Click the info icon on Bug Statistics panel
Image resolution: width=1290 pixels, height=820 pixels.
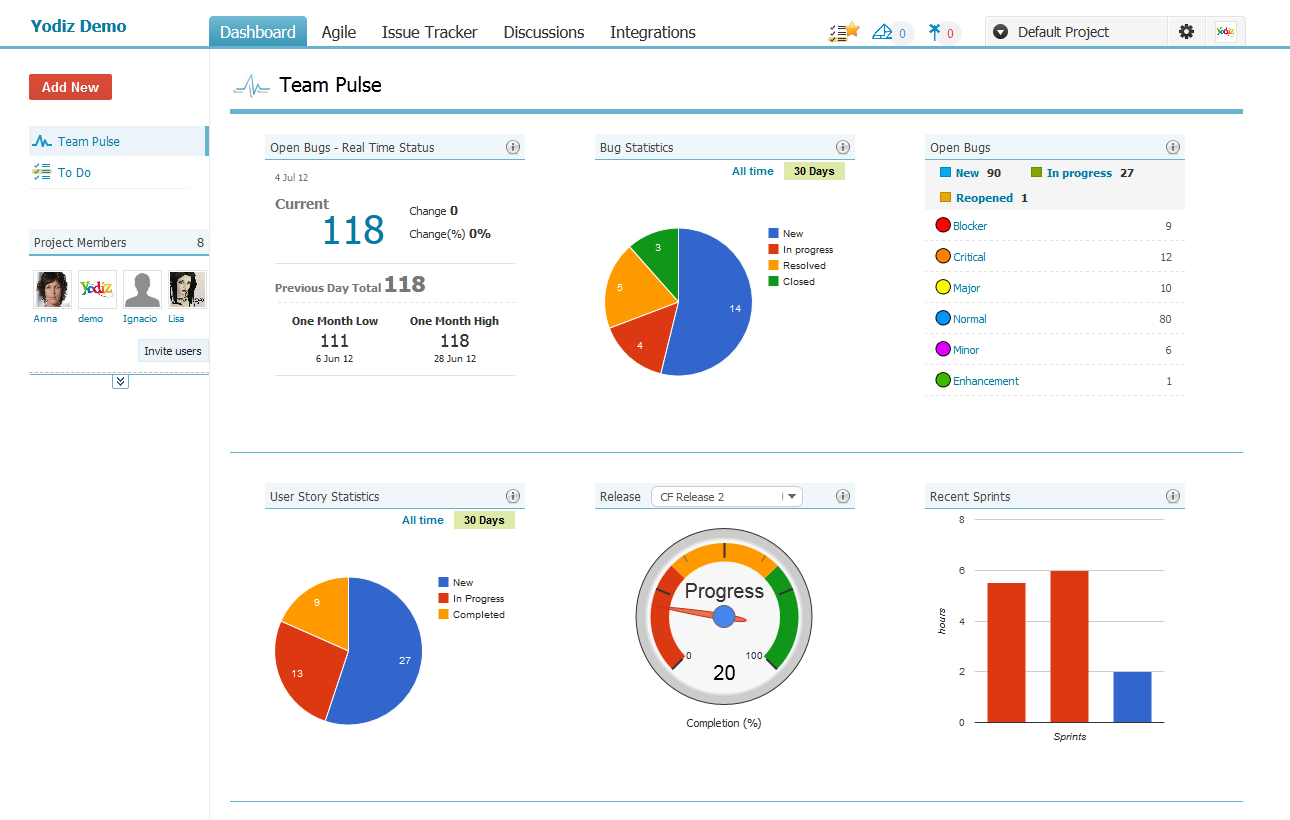[x=843, y=147]
